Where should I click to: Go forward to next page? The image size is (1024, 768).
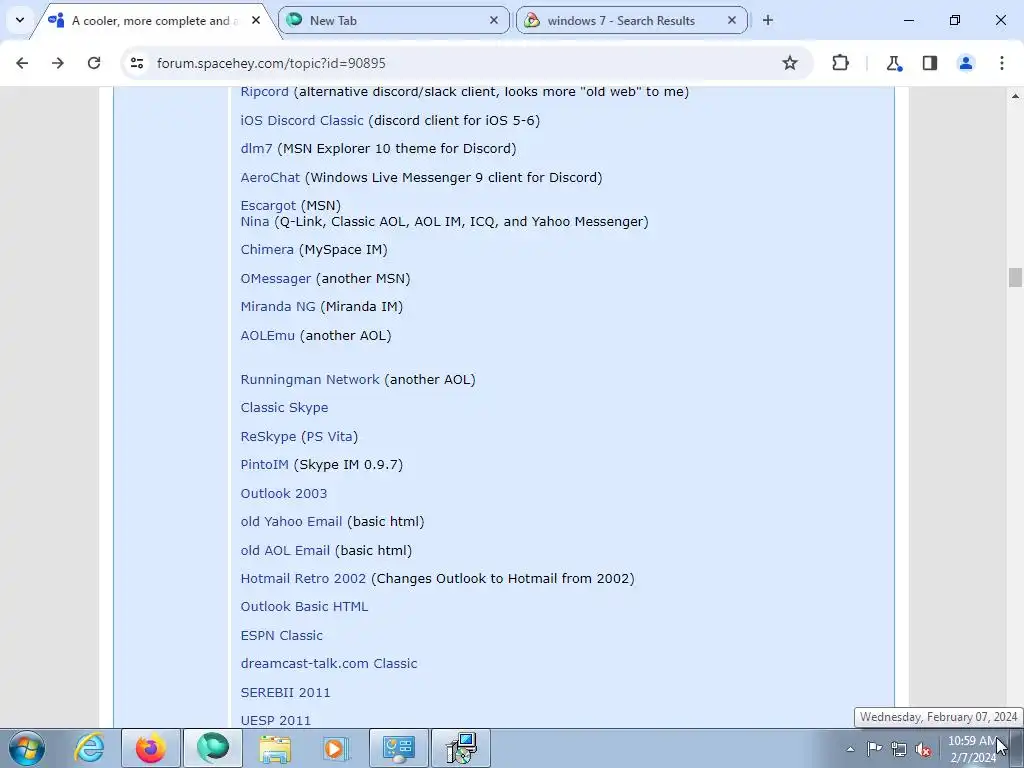(x=58, y=63)
